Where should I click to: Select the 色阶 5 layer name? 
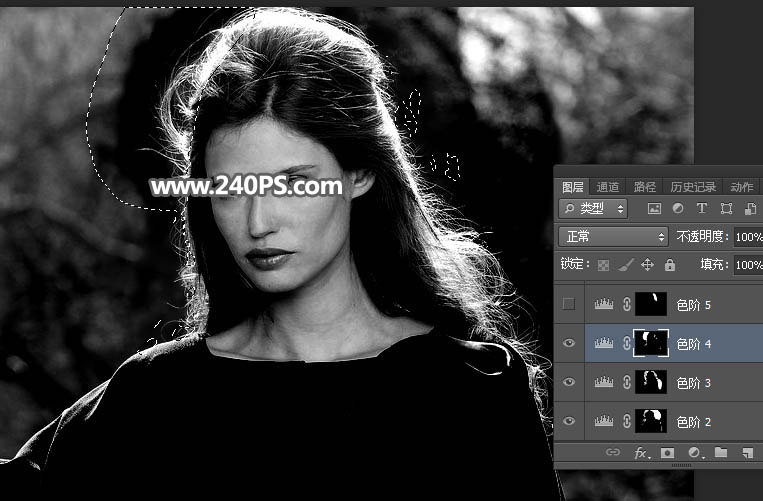coord(694,305)
